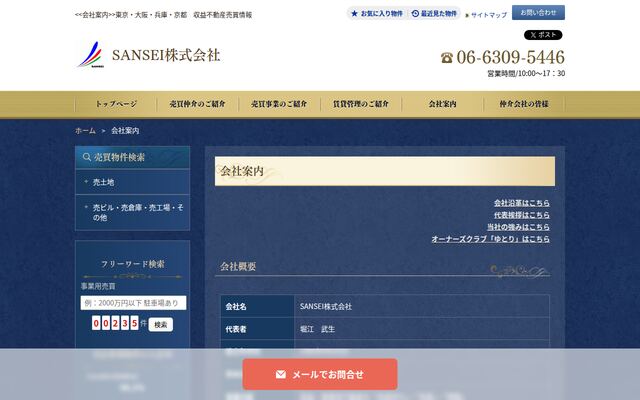This screenshot has width=640, height=400.
Task: Open favorite properties with star icon
Action: click(377, 13)
